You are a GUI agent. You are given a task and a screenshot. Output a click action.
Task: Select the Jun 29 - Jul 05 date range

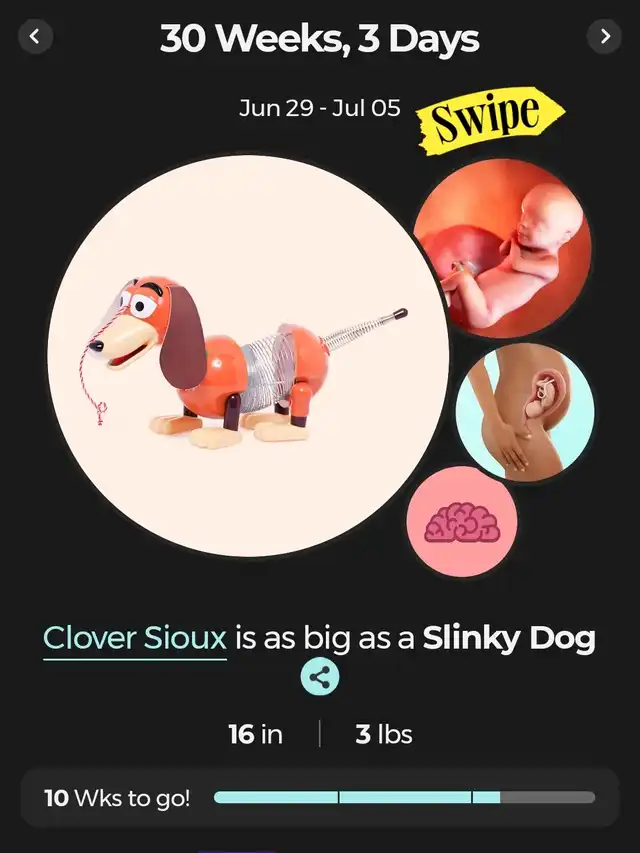pyautogui.click(x=320, y=108)
